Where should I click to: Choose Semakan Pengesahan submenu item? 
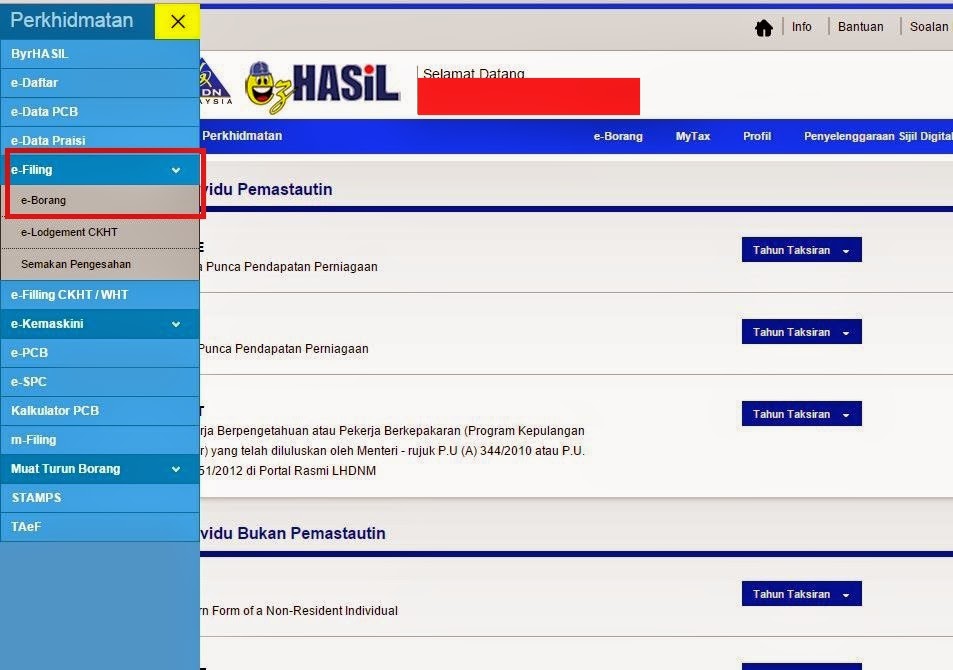click(x=100, y=264)
